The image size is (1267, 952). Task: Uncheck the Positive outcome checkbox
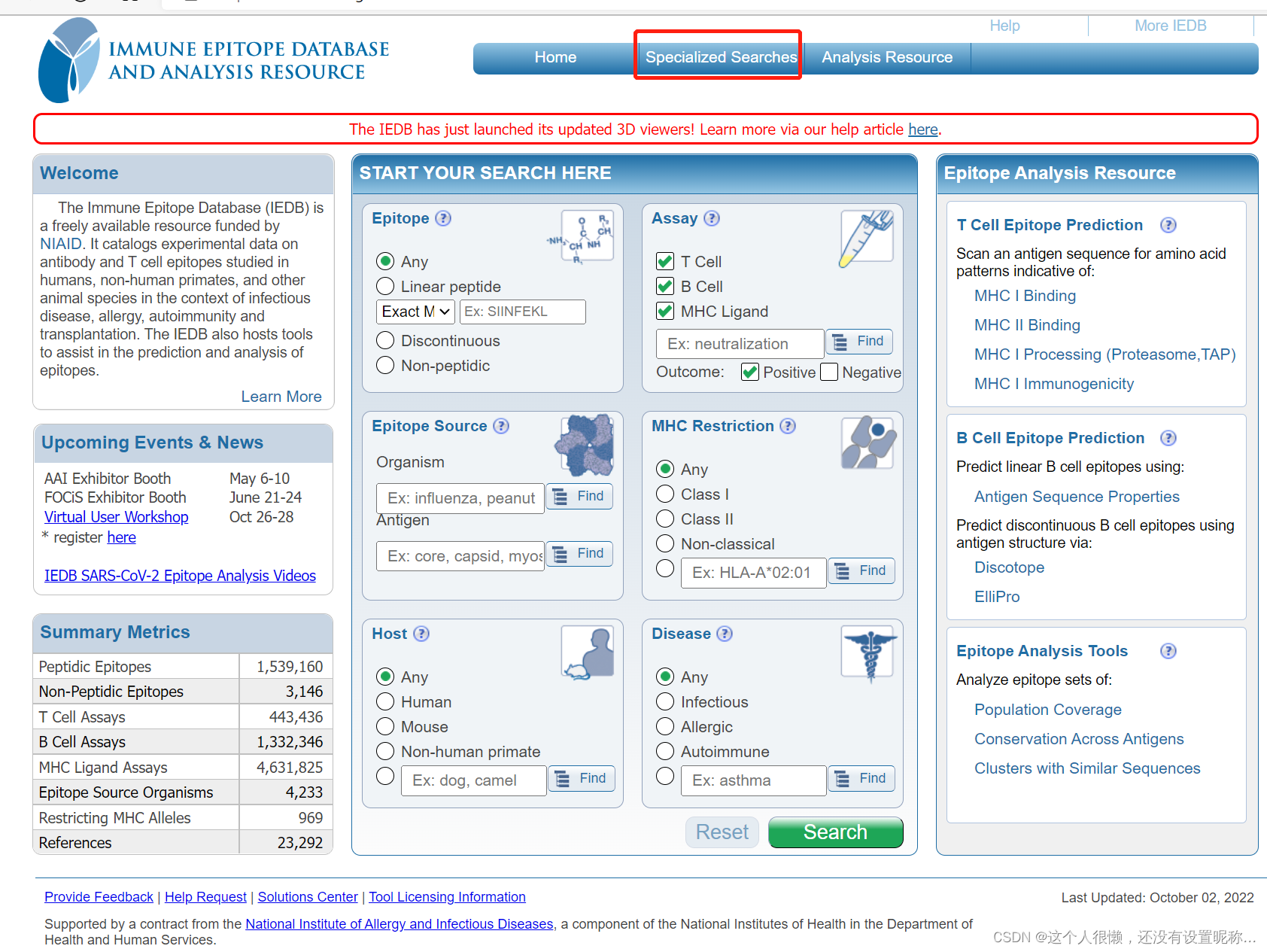(750, 373)
